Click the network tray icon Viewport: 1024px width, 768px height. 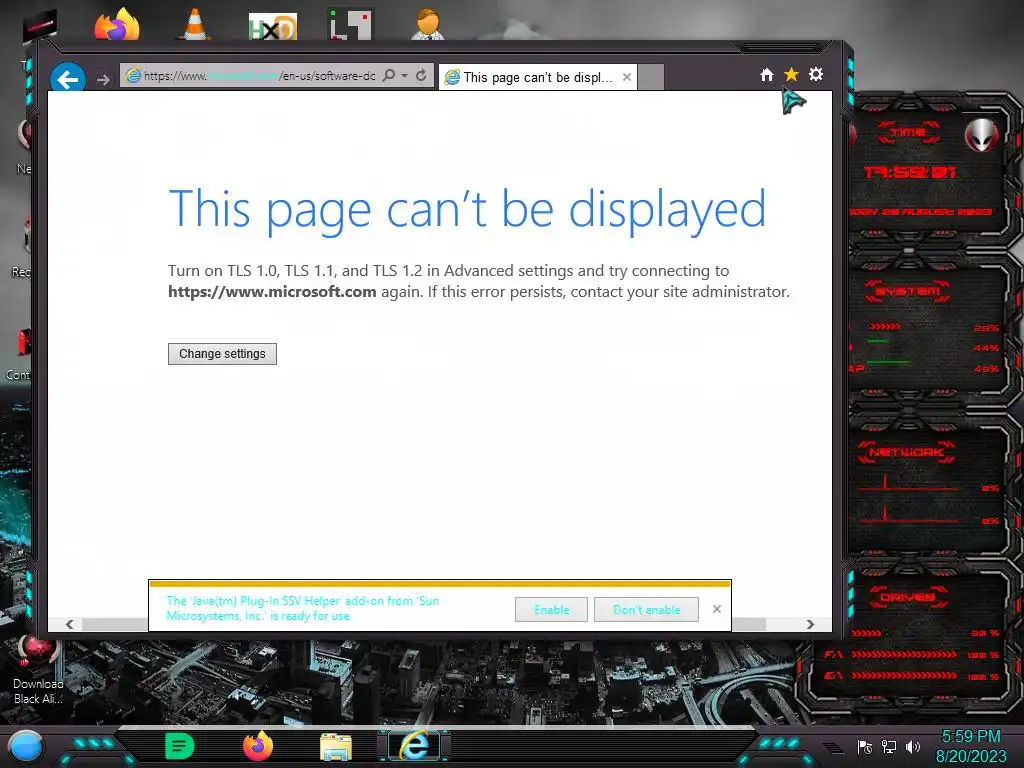point(889,746)
